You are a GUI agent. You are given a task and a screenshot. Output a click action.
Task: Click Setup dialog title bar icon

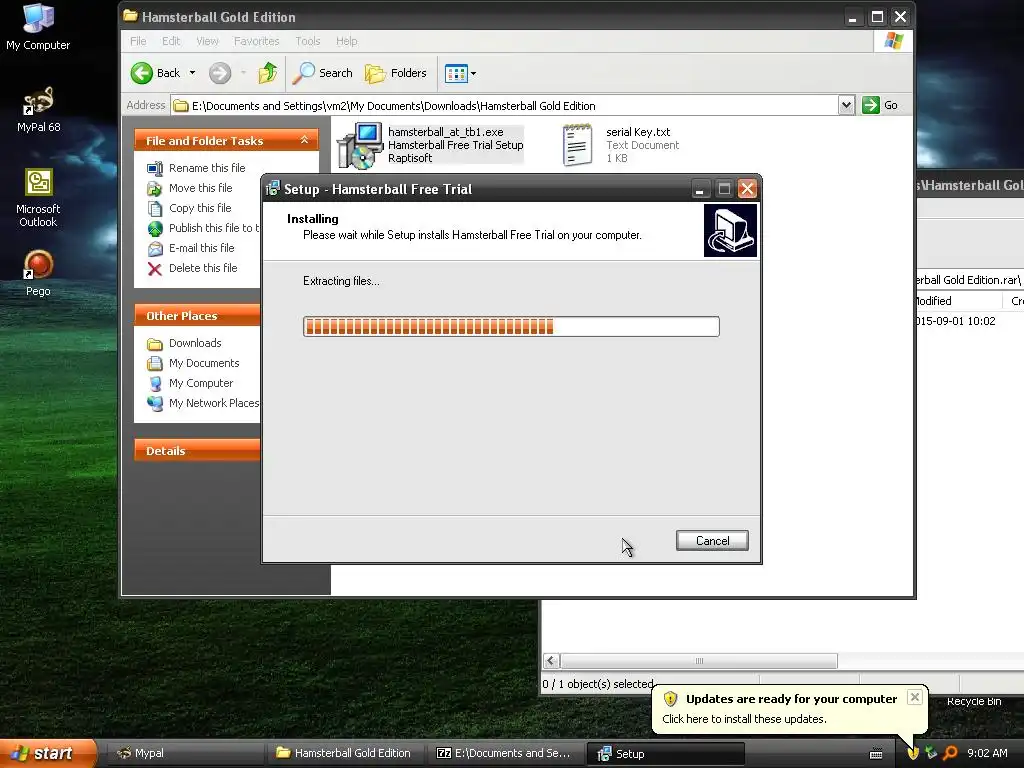tap(273, 189)
